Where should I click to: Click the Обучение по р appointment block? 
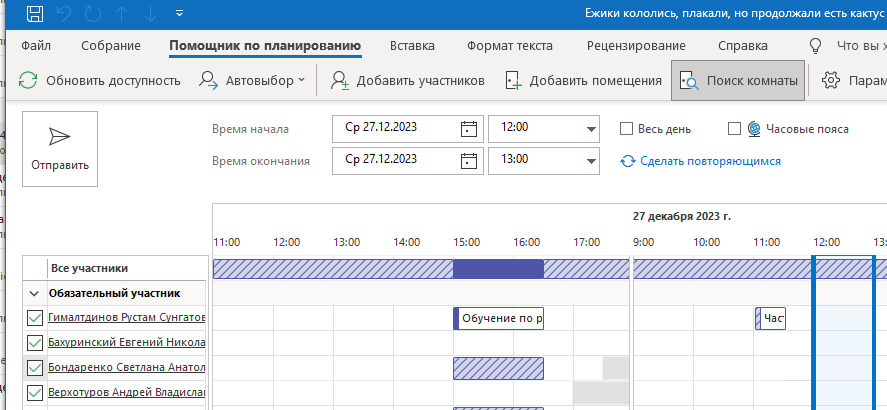(498, 318)
